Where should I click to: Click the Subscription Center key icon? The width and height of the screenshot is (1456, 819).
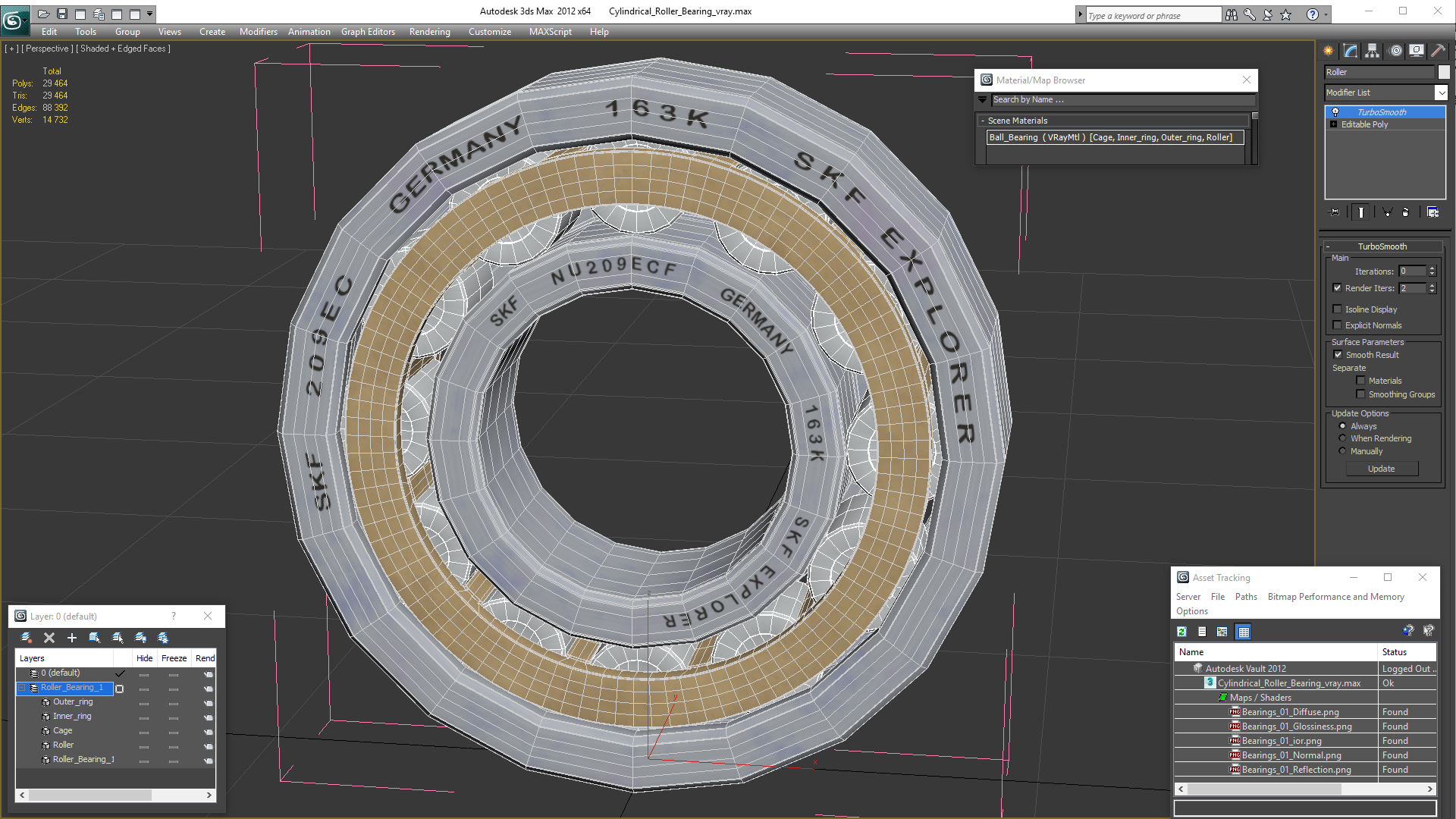pyautogui.click(x=1250, y=14)
